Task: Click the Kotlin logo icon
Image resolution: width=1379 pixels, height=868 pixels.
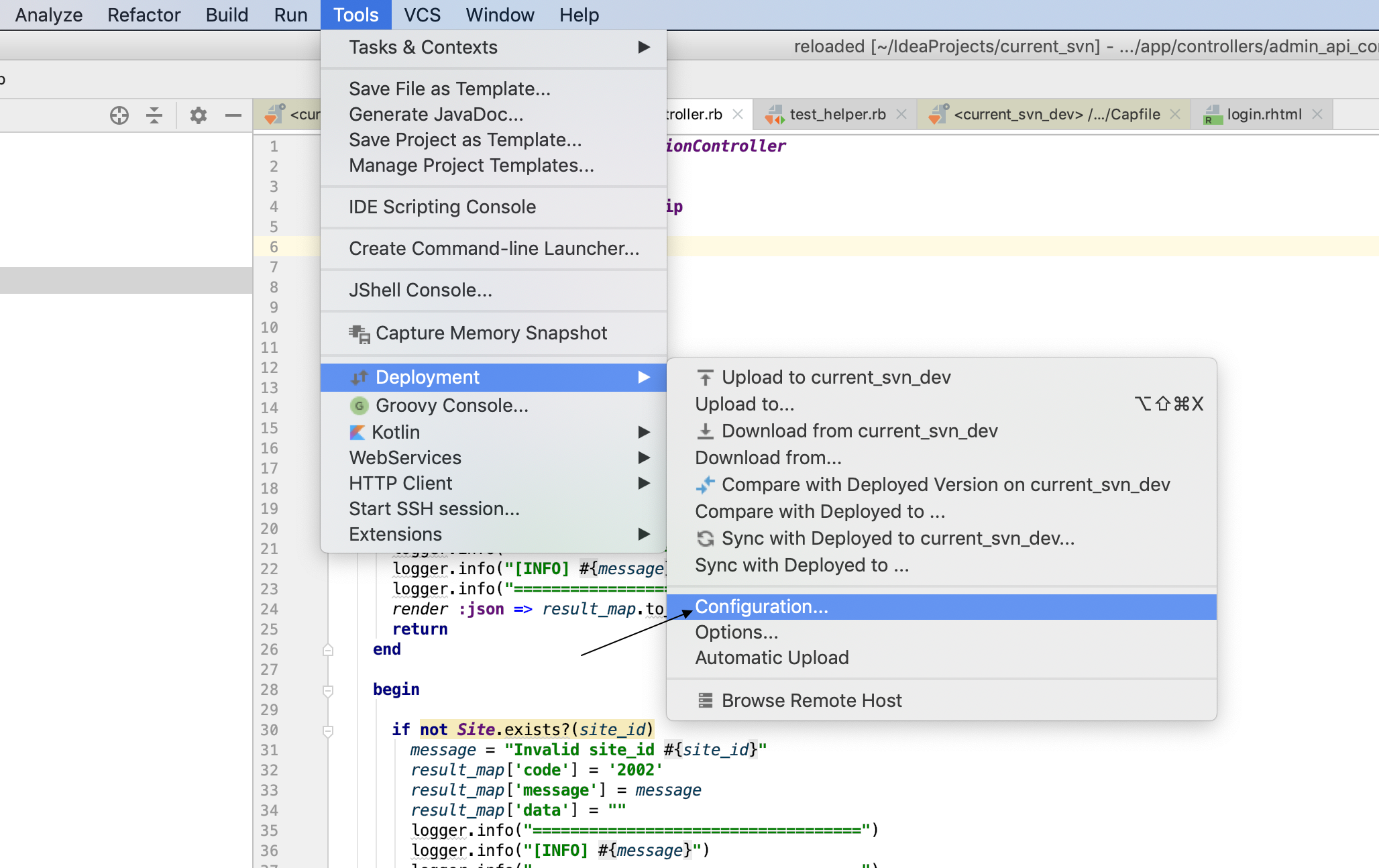Action: pos(357,433)
